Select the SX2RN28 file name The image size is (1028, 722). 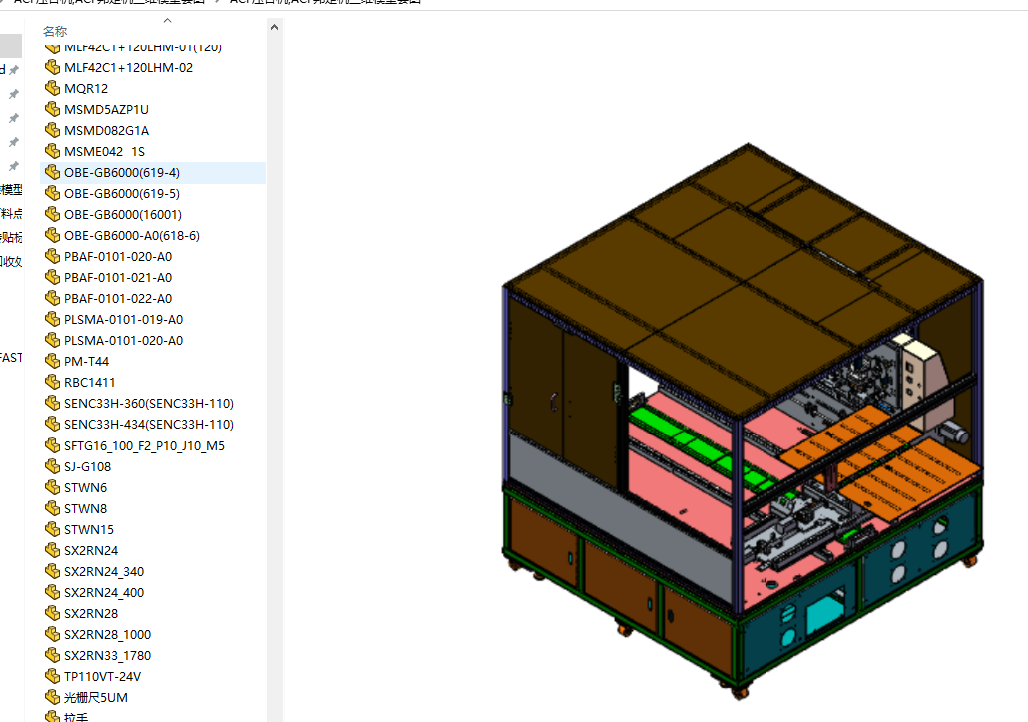click(x=91, y=613)
